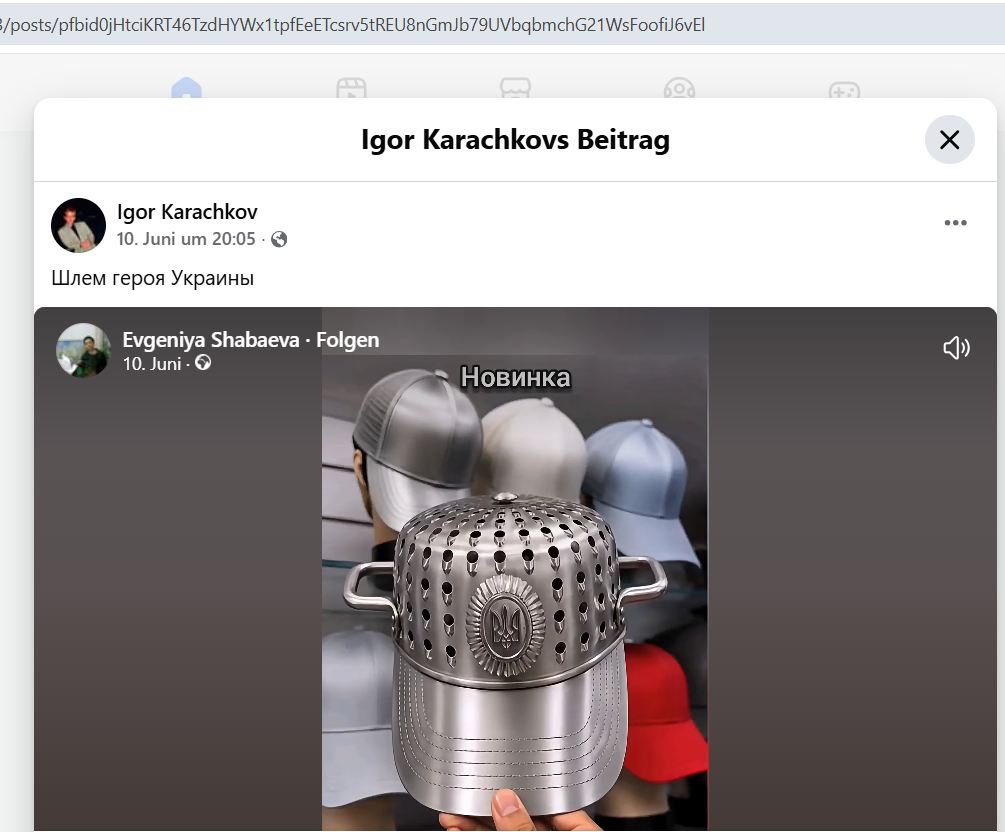Close Igor Karachkov's post dialog
Viewport: 1005px width, 832px height.
949,140
